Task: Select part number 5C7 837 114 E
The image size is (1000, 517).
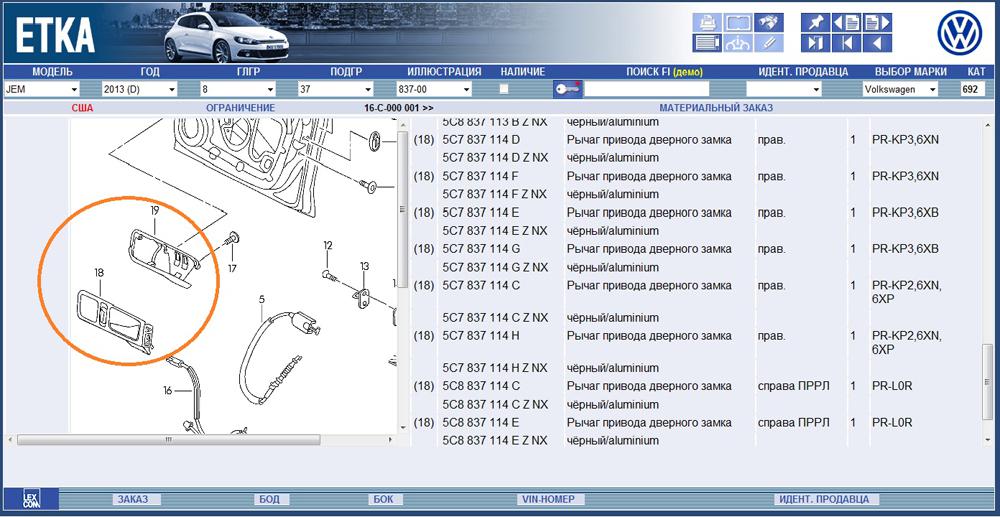Action: [481, 212]
